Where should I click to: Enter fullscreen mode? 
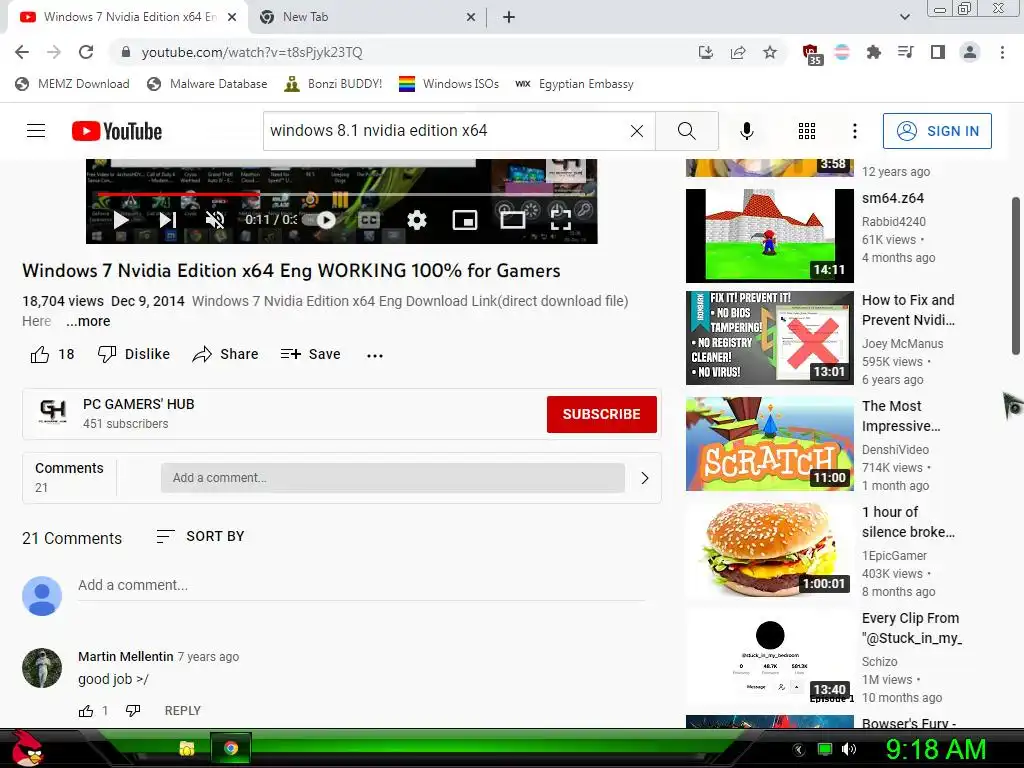560,220
